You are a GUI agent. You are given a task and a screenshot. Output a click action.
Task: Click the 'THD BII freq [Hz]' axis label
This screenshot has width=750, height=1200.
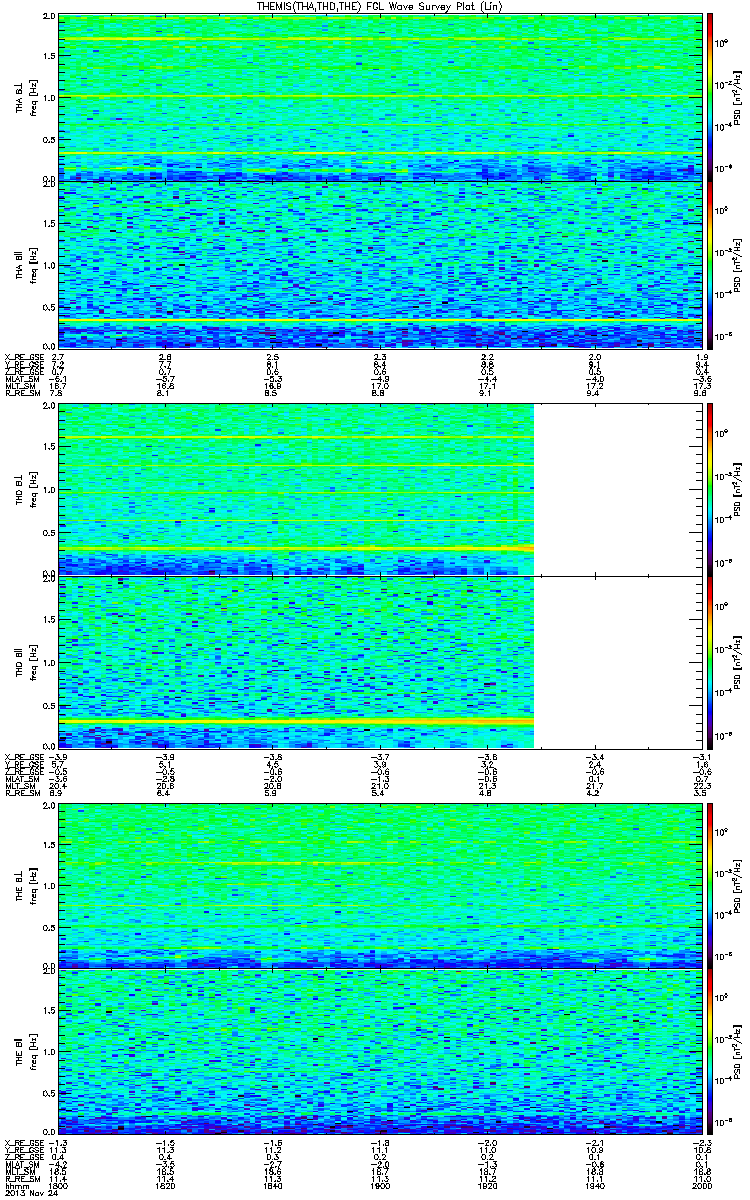point(26,662)
